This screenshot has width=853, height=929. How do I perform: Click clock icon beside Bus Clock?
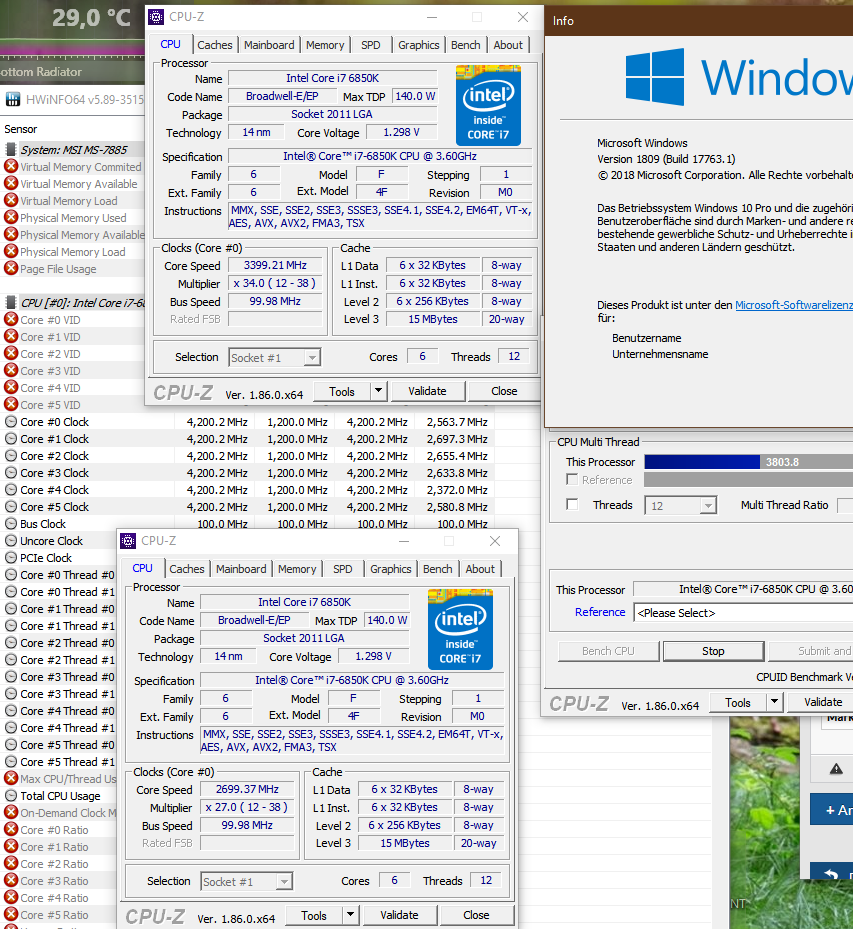pyautogui.click(x=11, y=524)
